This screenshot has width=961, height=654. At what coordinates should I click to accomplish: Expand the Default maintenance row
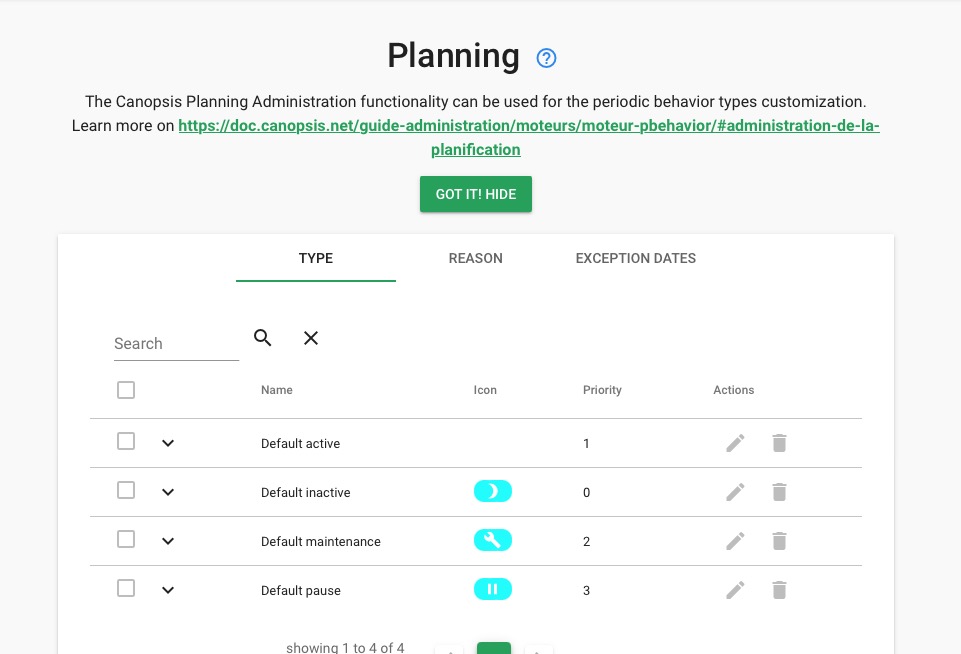click(x=167, y=540)
